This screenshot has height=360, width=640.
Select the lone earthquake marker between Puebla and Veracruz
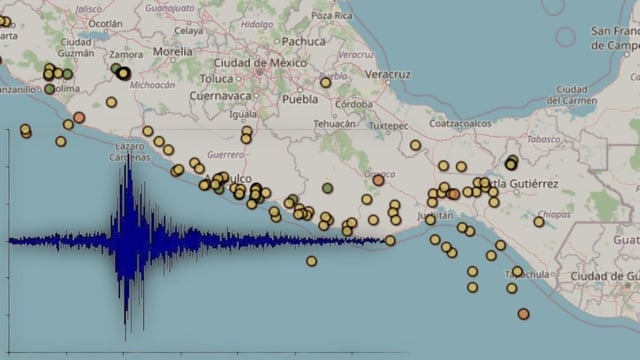point(325,83)
